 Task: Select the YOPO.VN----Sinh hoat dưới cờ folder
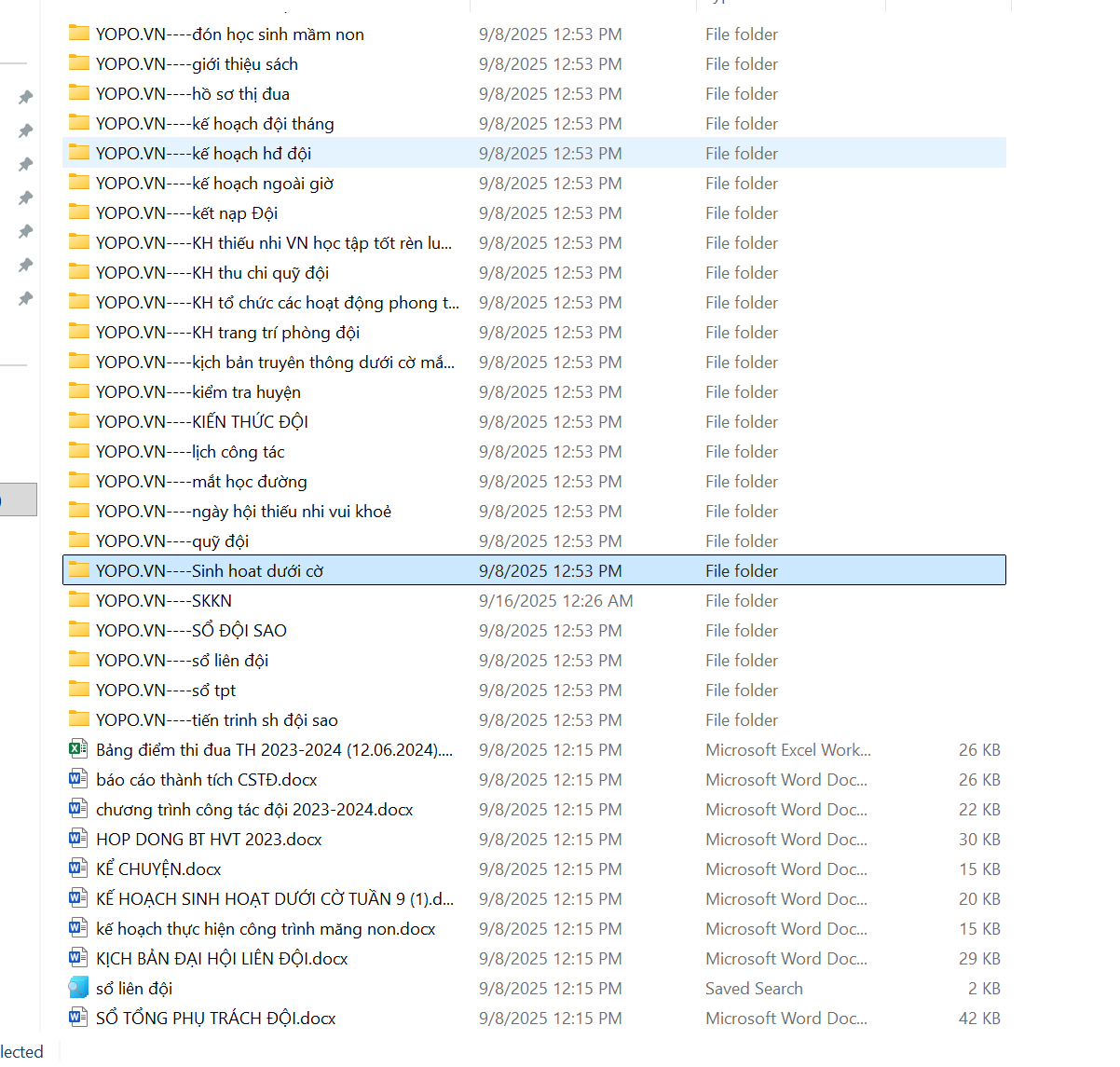tap(210, 571)
